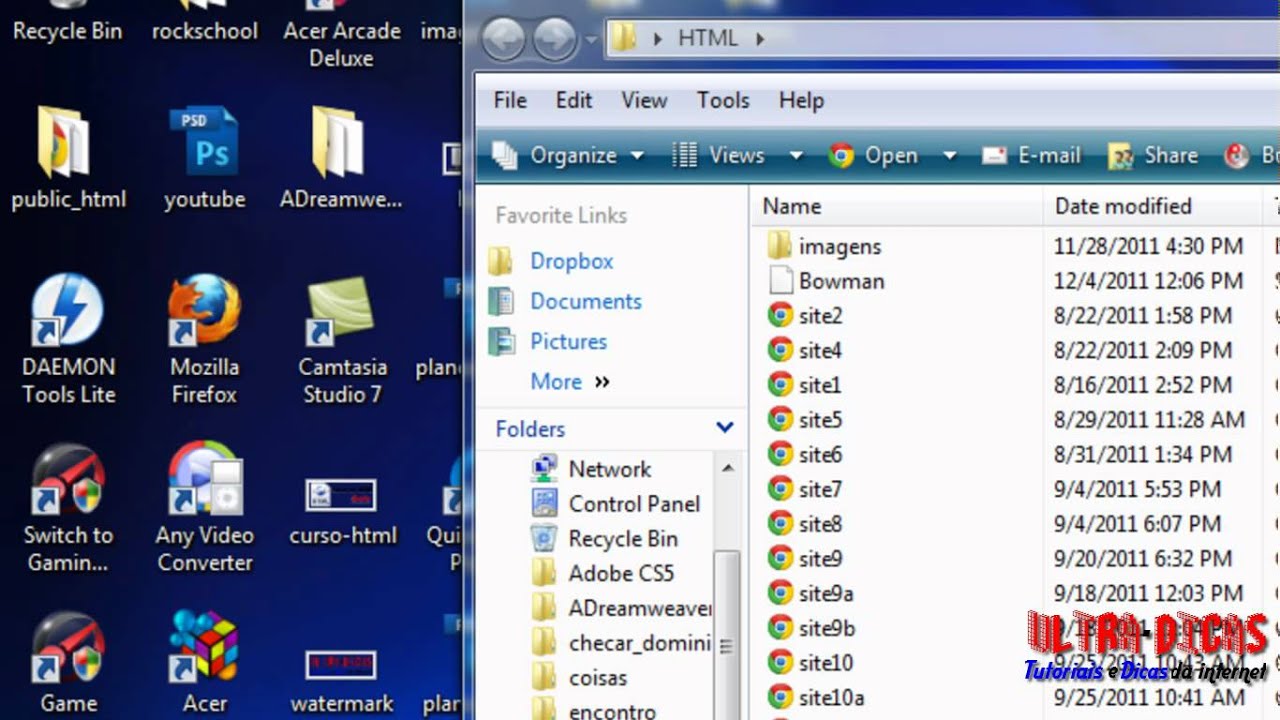Viewport: 1280px width, 720px height.
Task: Select Control Panel in Folders tree
Action: (x=634, y=504)
